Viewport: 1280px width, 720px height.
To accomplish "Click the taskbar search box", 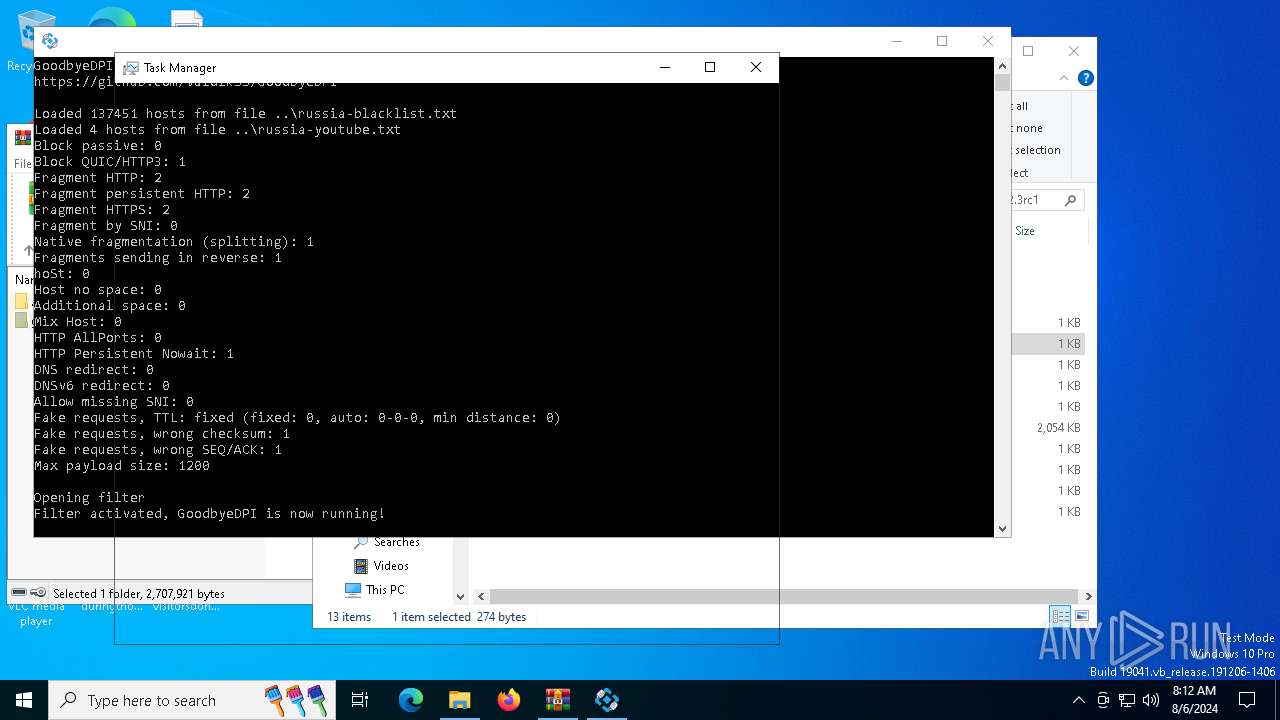I will coord(192,700).
